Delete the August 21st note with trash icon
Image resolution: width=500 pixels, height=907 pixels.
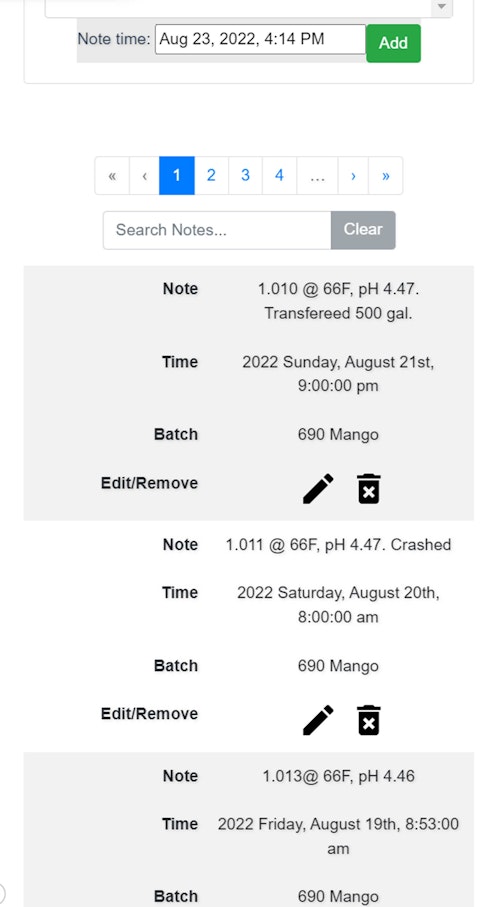point(369,489)
